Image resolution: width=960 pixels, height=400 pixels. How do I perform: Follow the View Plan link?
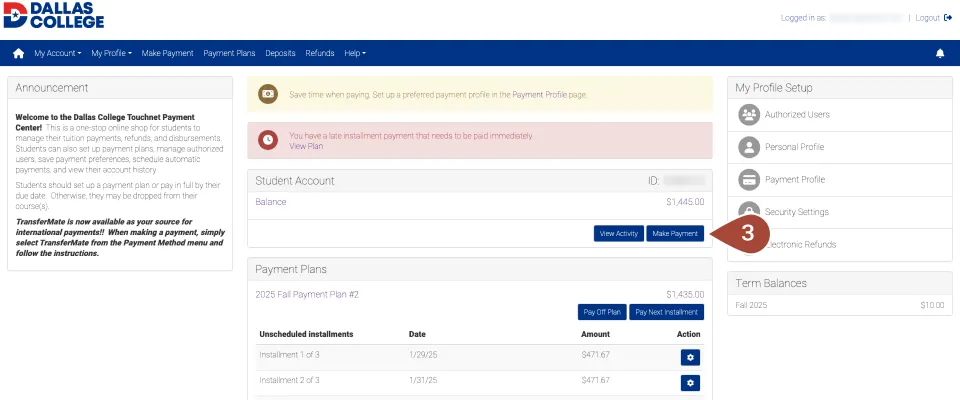click(x=306, y=146)
